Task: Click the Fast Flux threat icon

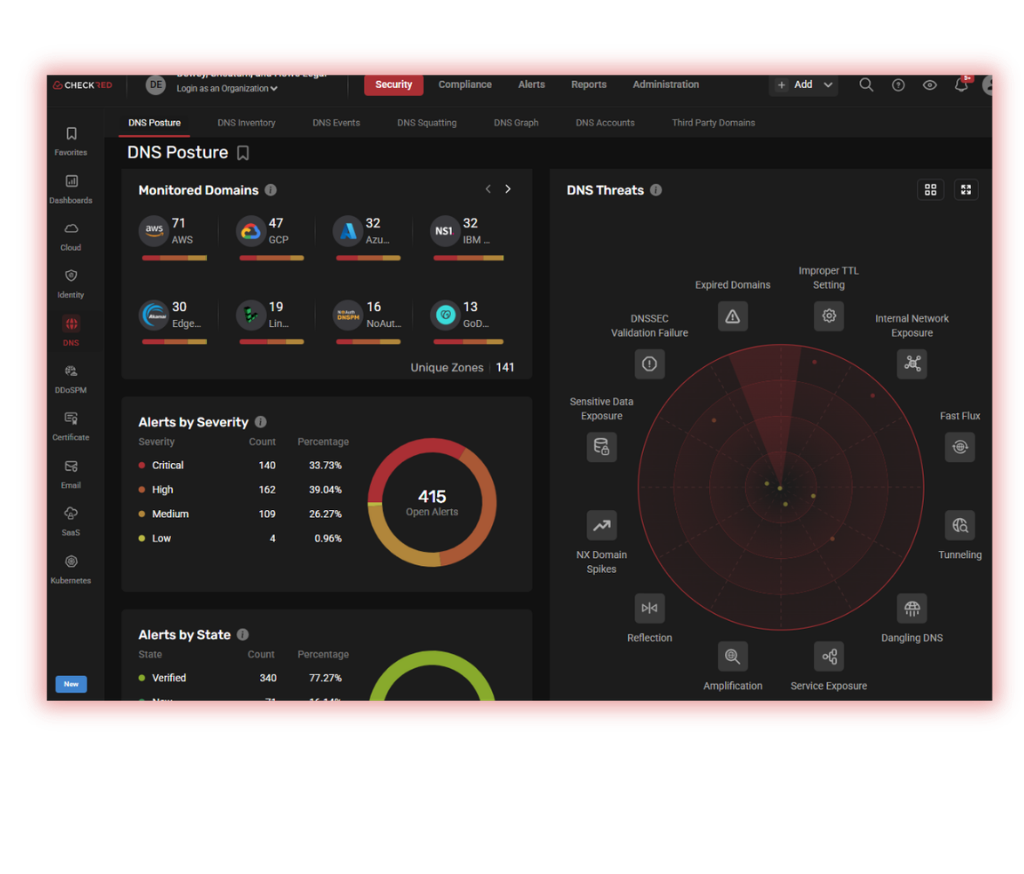Action: tap(959, 447)
